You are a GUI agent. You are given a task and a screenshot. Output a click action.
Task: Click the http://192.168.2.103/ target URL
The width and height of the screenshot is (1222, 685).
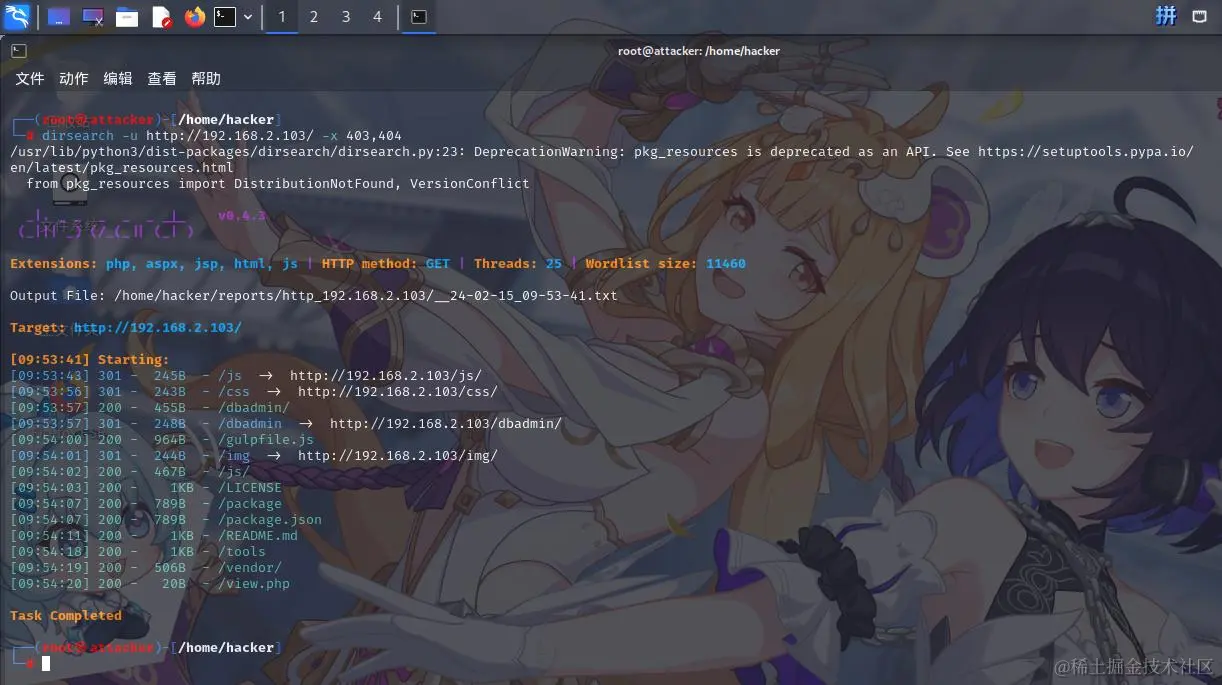(x=158, y=328)
